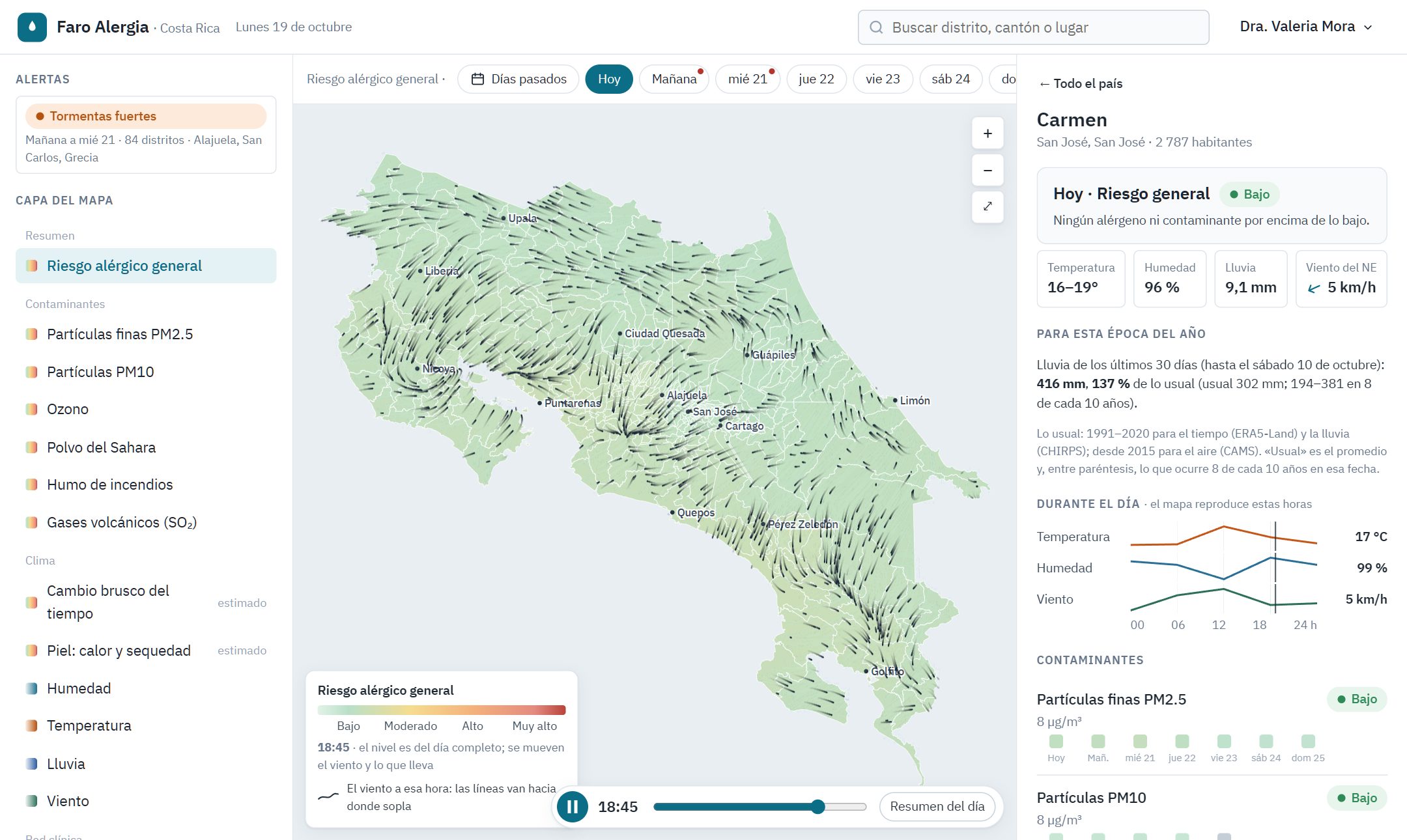
Task: Click the Temperatura 16–19° stat card
Action: (1081, 279)
